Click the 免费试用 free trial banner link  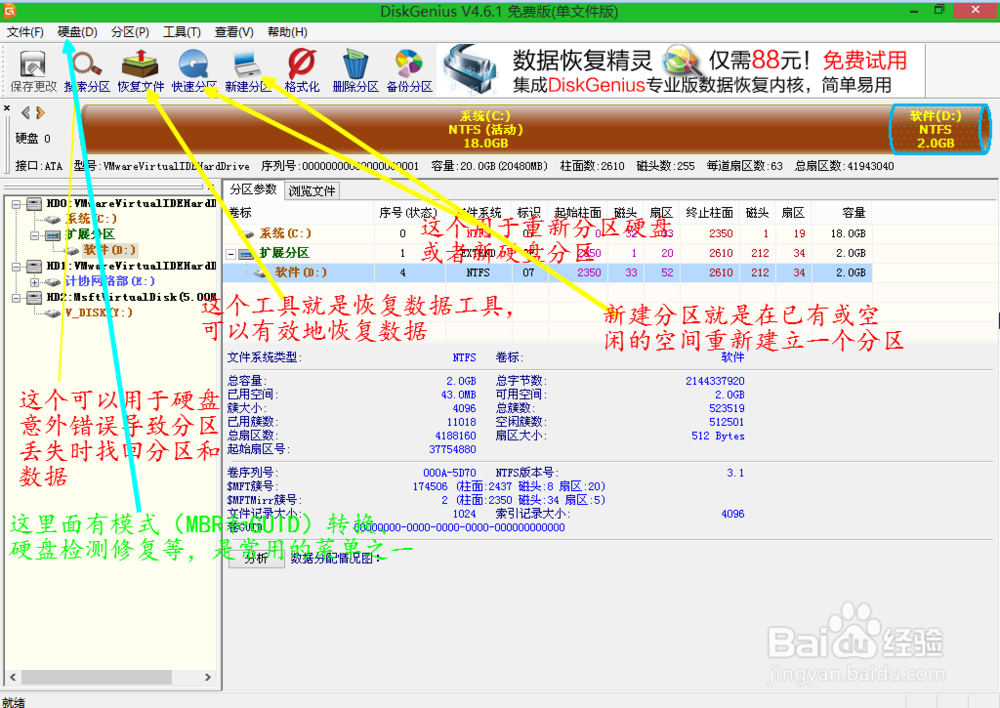(x=865, y=61)
